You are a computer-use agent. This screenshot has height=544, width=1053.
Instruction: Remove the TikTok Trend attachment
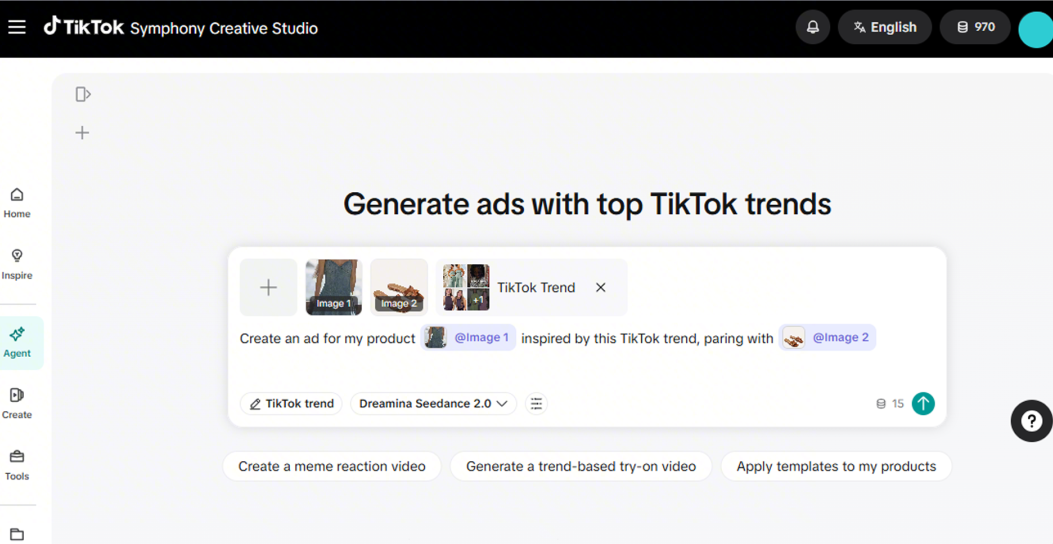pyautogui.click(x=600, y=287)
